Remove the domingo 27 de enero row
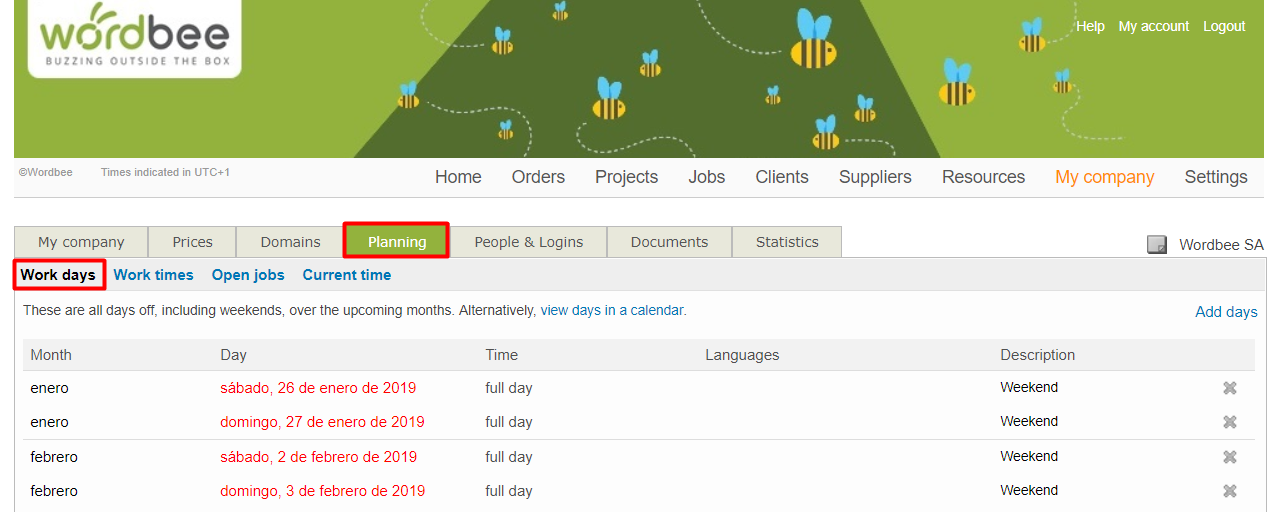1275x512 pixels. 1229,422
